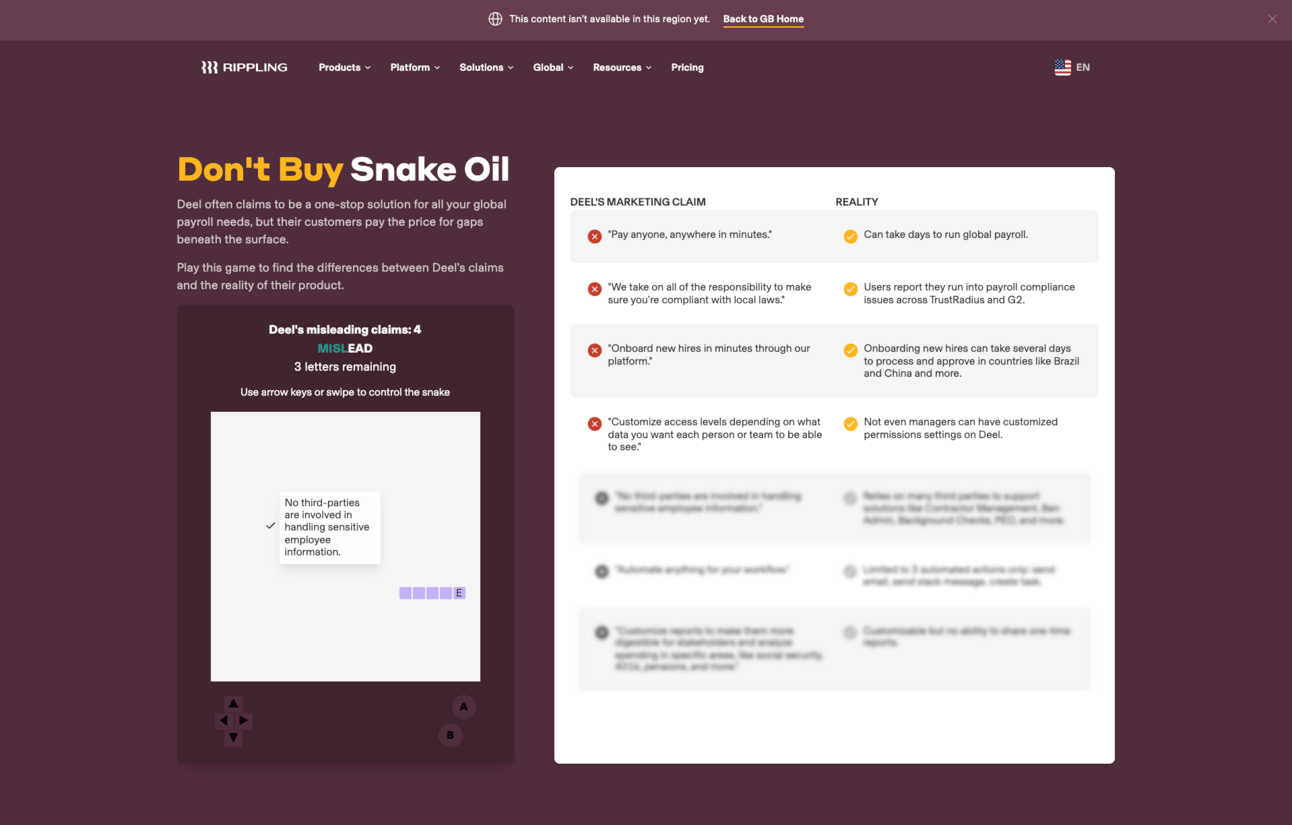Click the yellow check beside customized permissions reality

coord(850,424)
